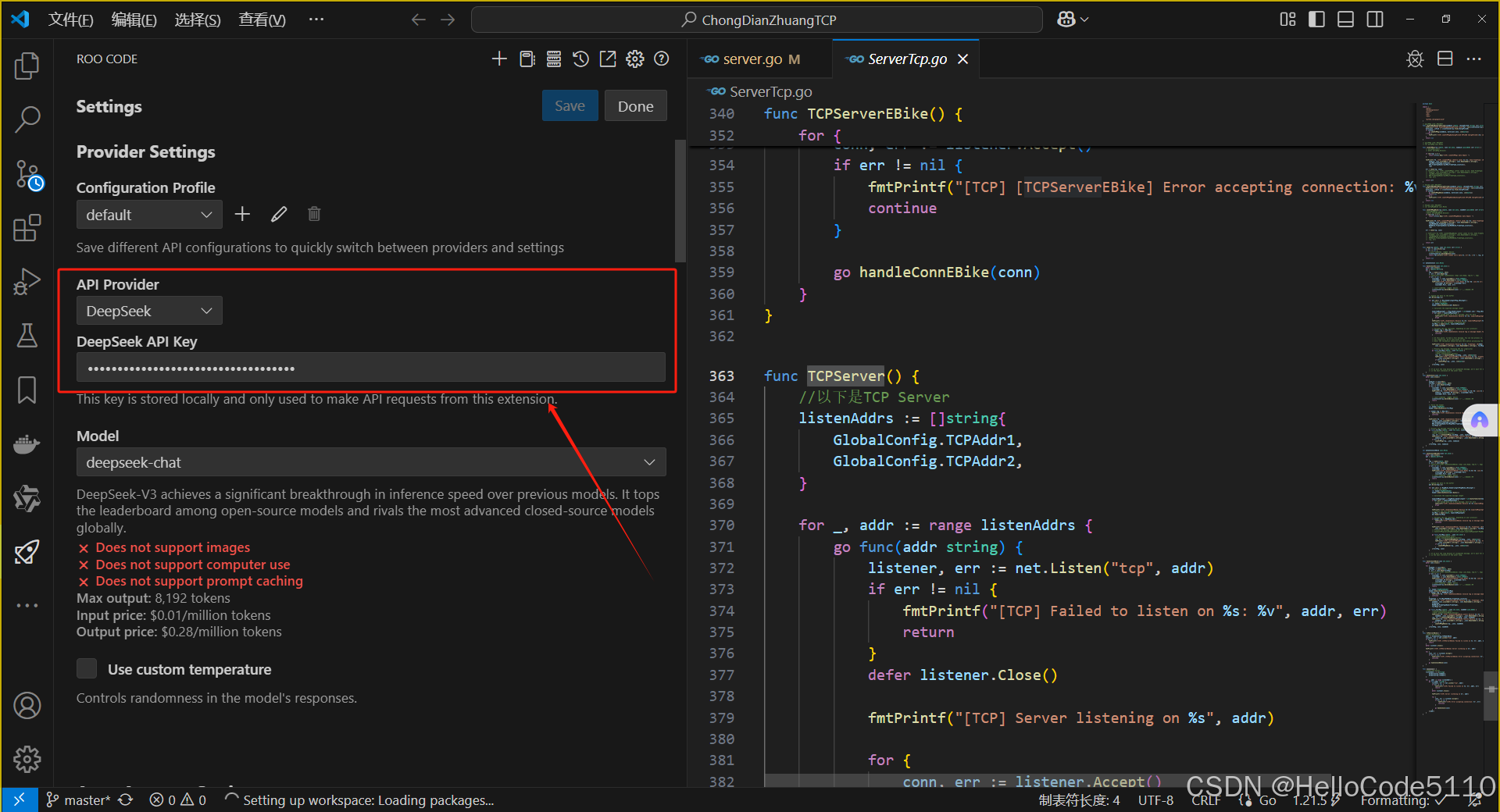Open Roo Code in a new editor tab
This screenshot has height=812, width=1500.
[607, 59]
